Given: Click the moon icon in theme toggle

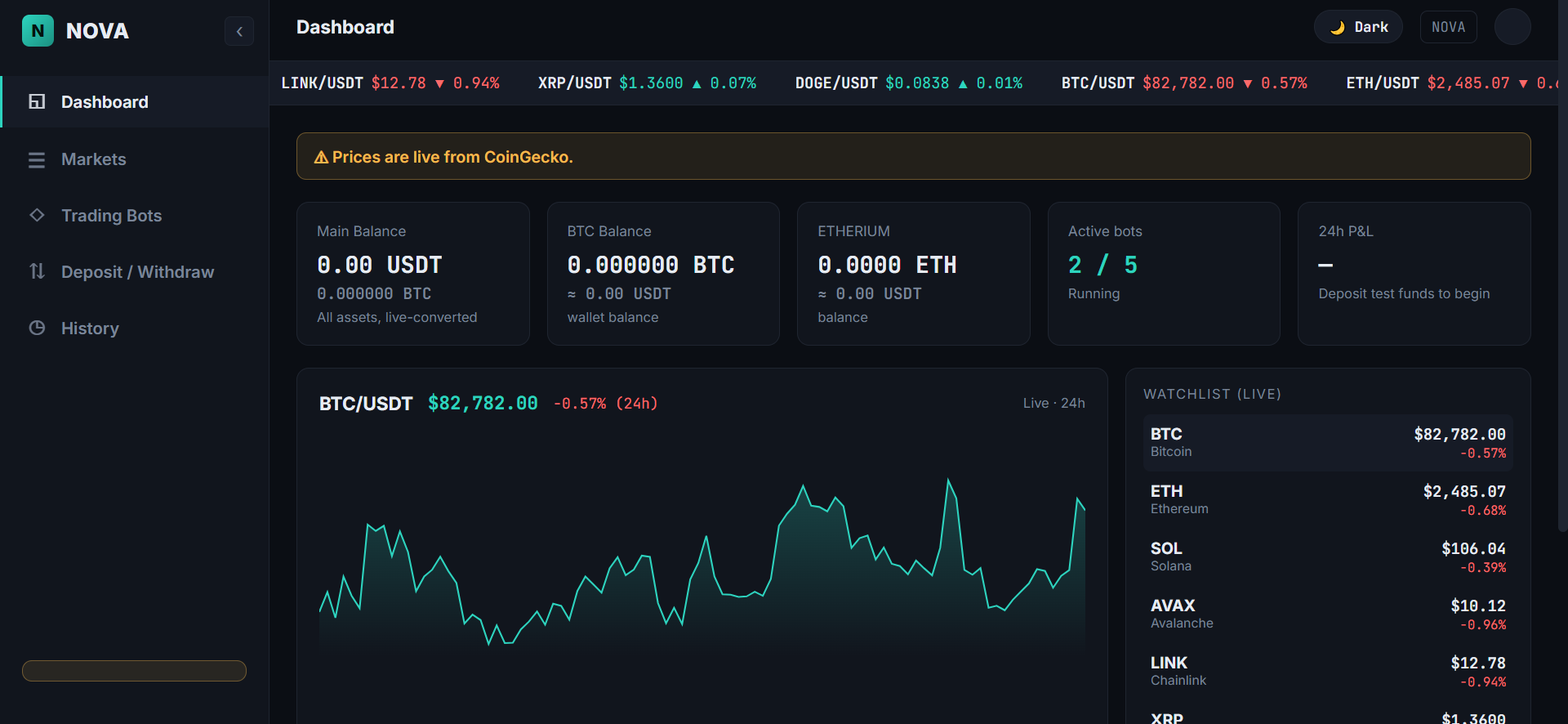Looking at the screenshot, I should click(1337, 27).
